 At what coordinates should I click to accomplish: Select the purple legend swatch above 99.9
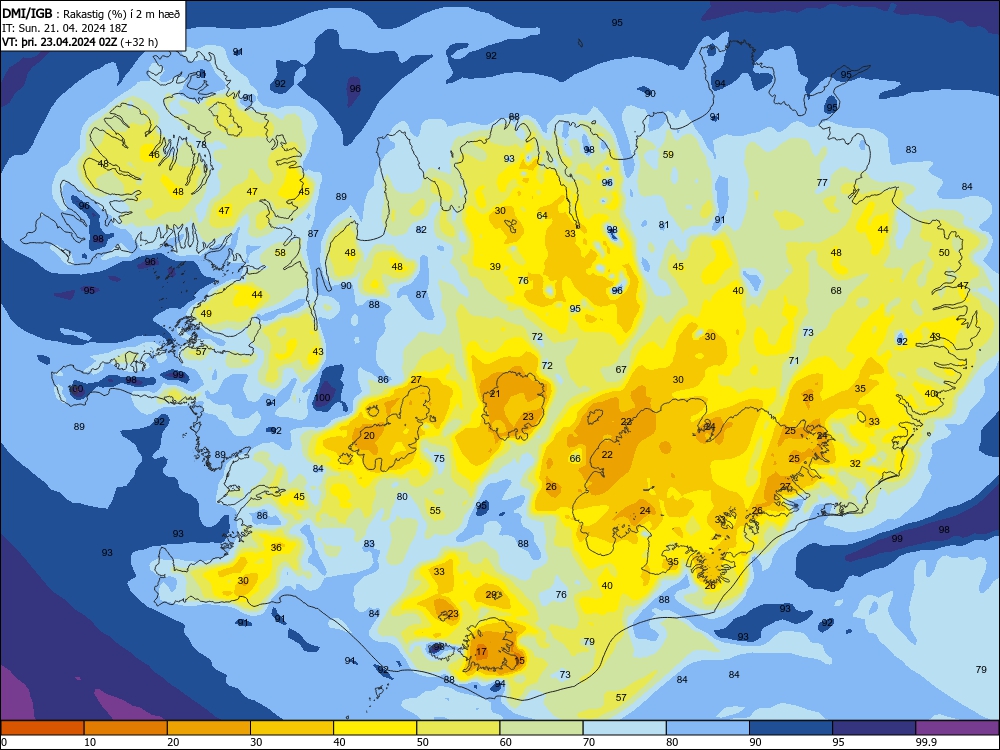[x=957, y=728]
